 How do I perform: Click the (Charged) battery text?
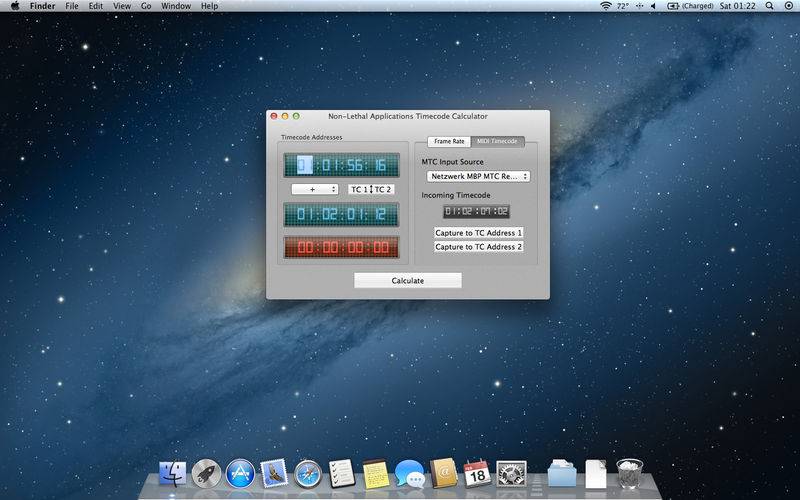click(697, 6)
